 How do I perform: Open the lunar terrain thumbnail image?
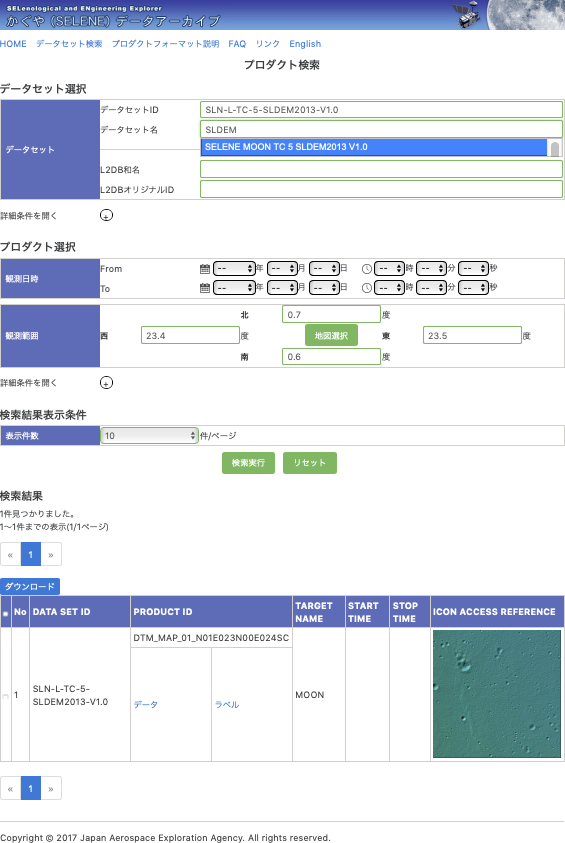pos(497,694)
